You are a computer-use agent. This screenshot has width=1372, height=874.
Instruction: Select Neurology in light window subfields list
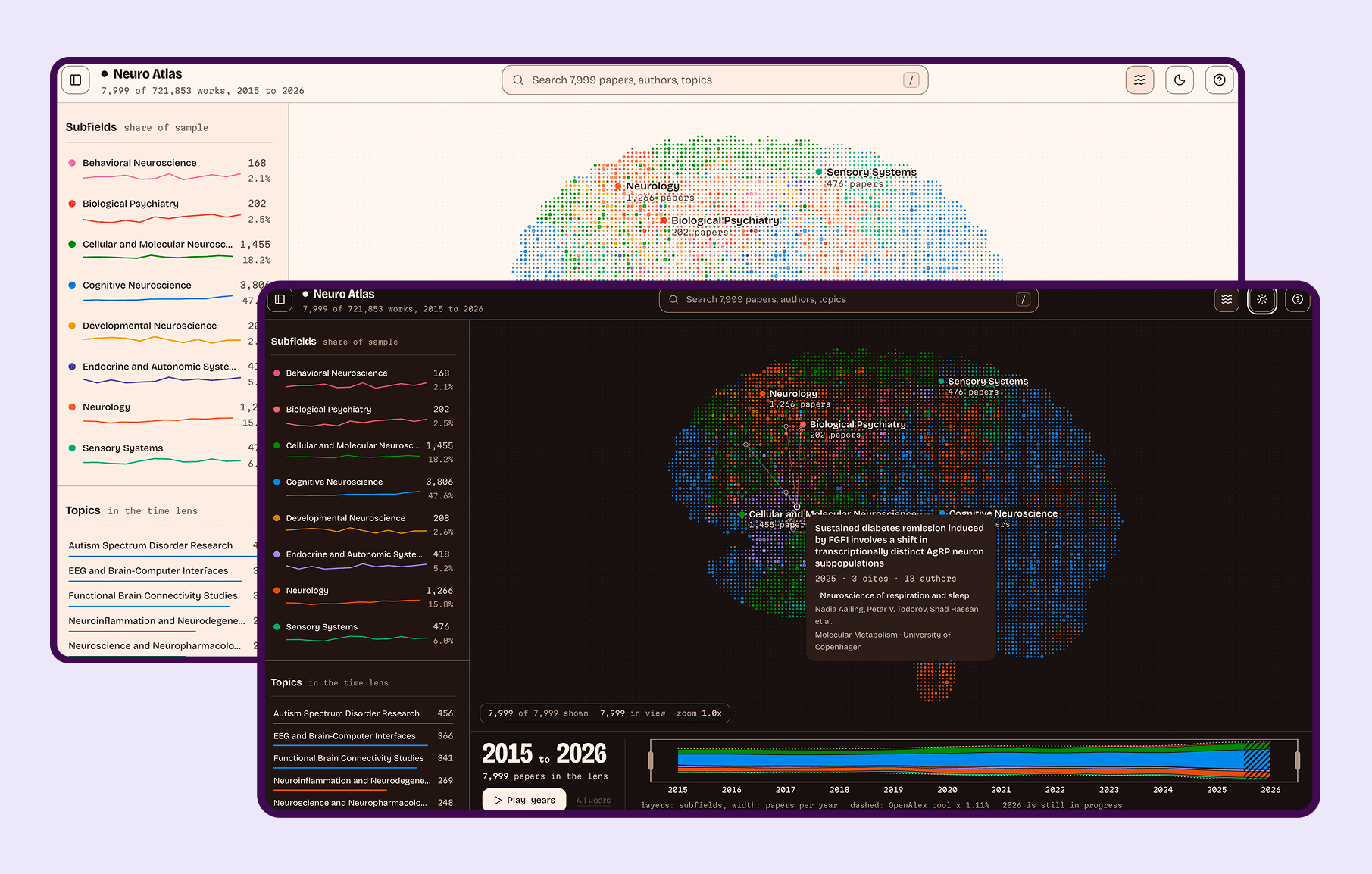(x=161, y=415)
